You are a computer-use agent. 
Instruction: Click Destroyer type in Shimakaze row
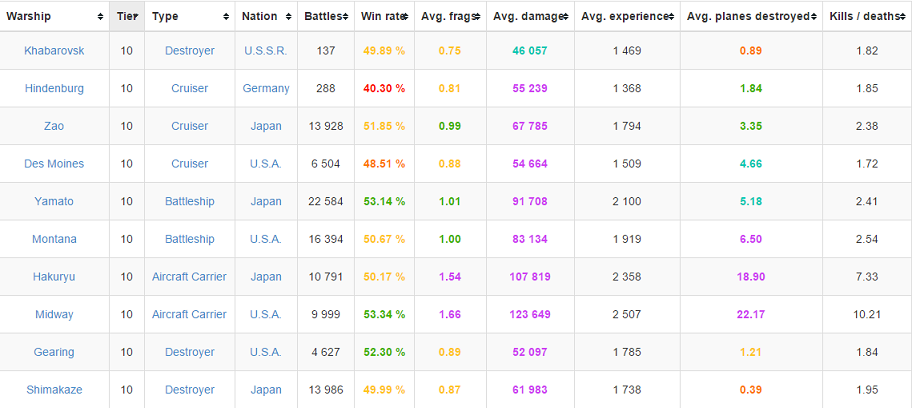(190, 390)
